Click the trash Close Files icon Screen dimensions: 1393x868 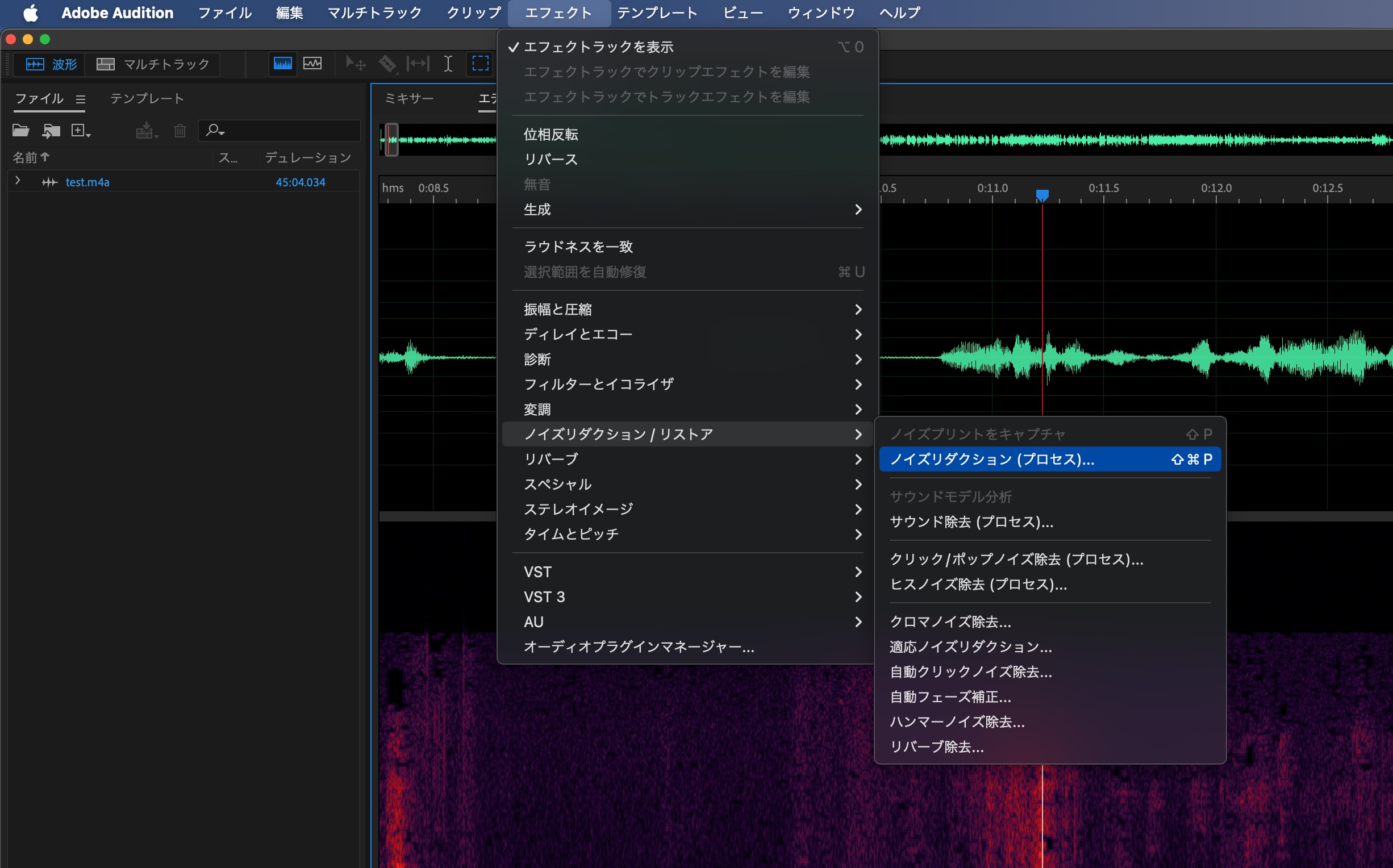(x=180, y=131)
